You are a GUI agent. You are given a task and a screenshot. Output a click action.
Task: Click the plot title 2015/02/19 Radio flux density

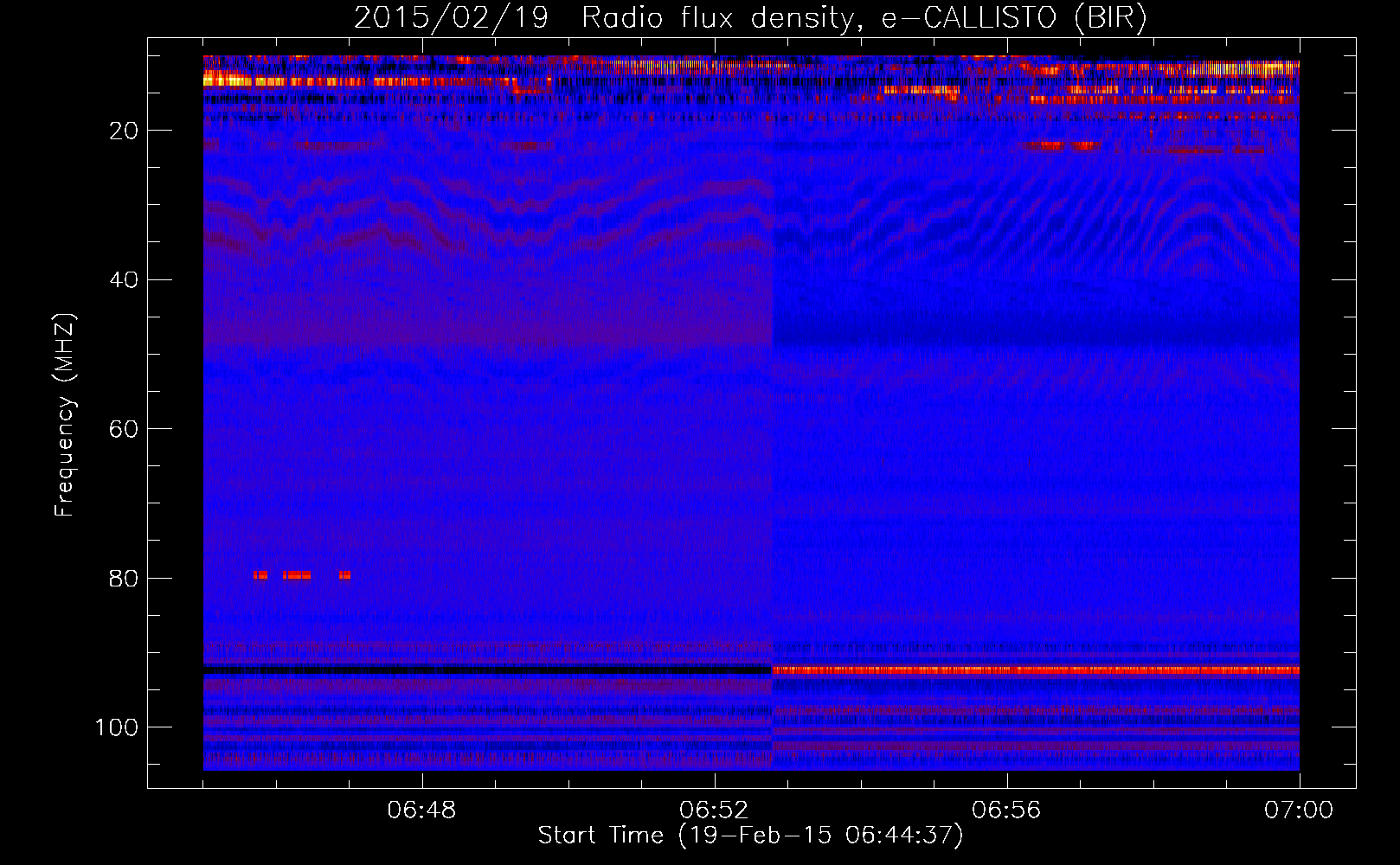(750, 18)
